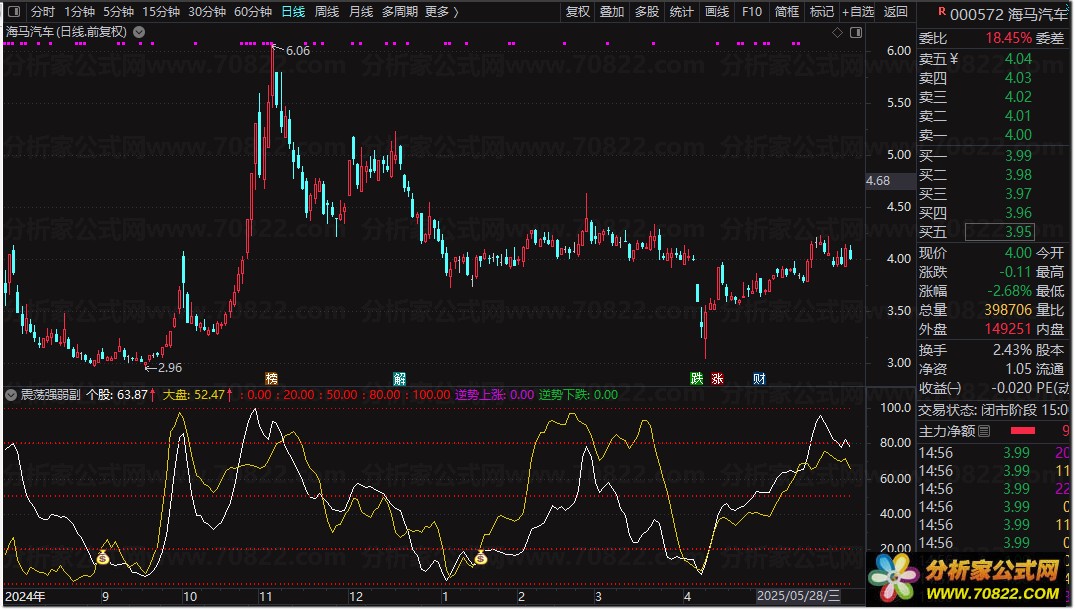The image size is (1076, 610).
Task: Click the money bag icon near January
Action: coord(480,558)
